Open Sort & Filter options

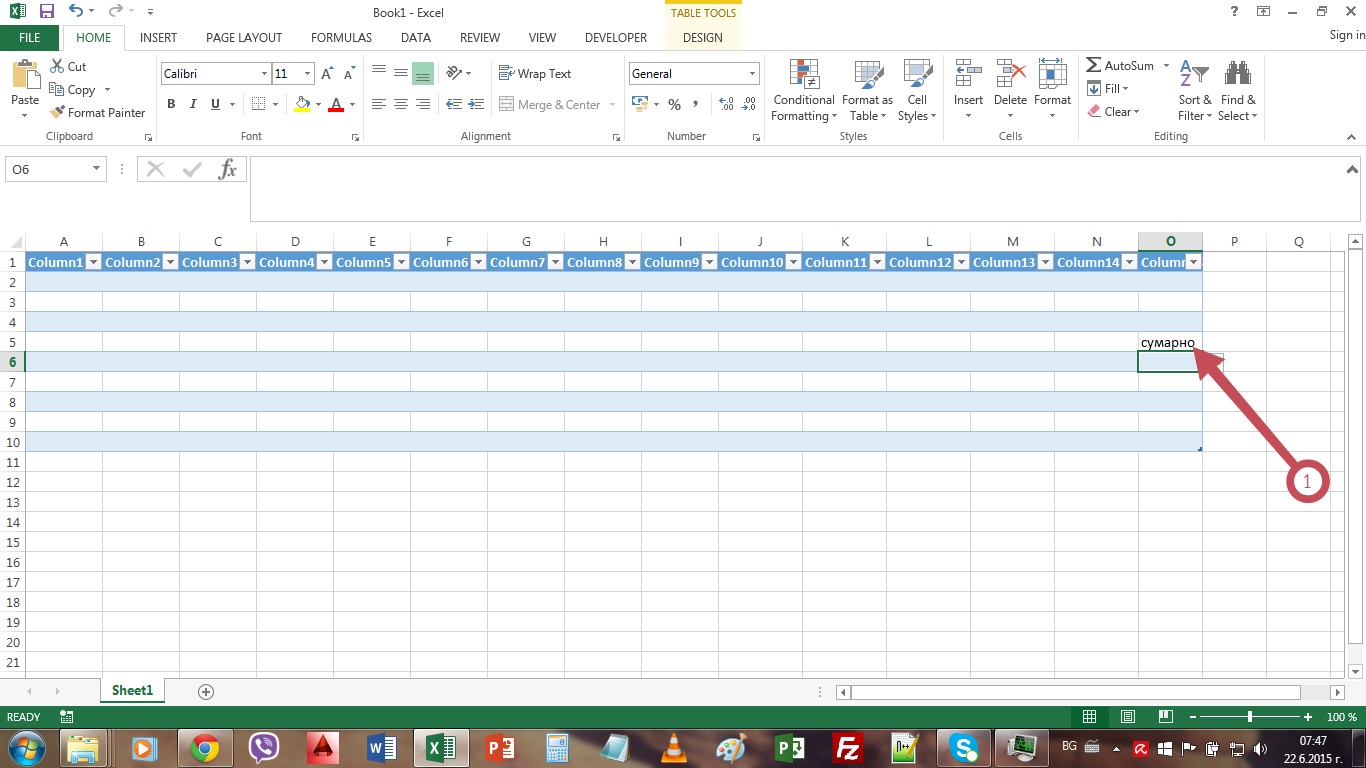click(x=1194, y=91)
